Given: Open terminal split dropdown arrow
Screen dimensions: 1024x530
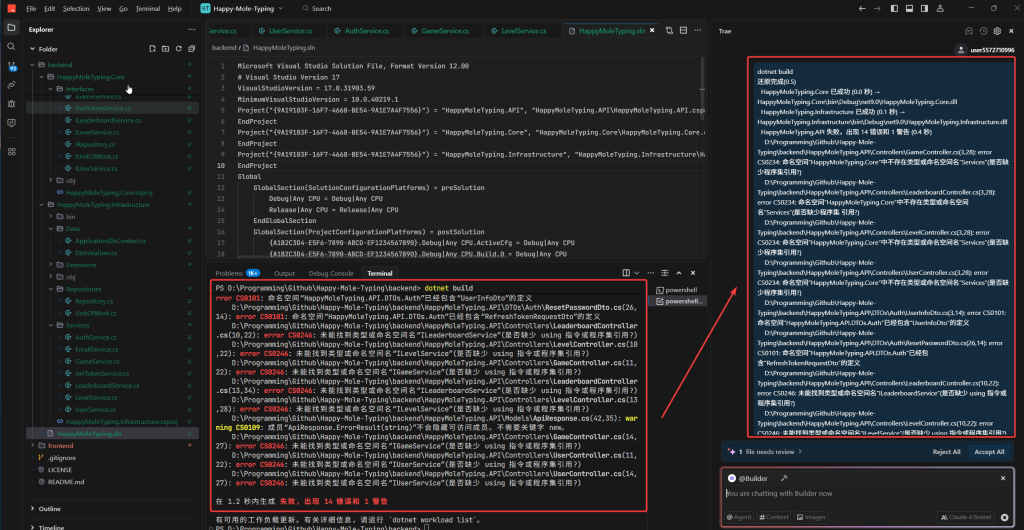Looking at the screenshot, I should [x=635, y=273].
